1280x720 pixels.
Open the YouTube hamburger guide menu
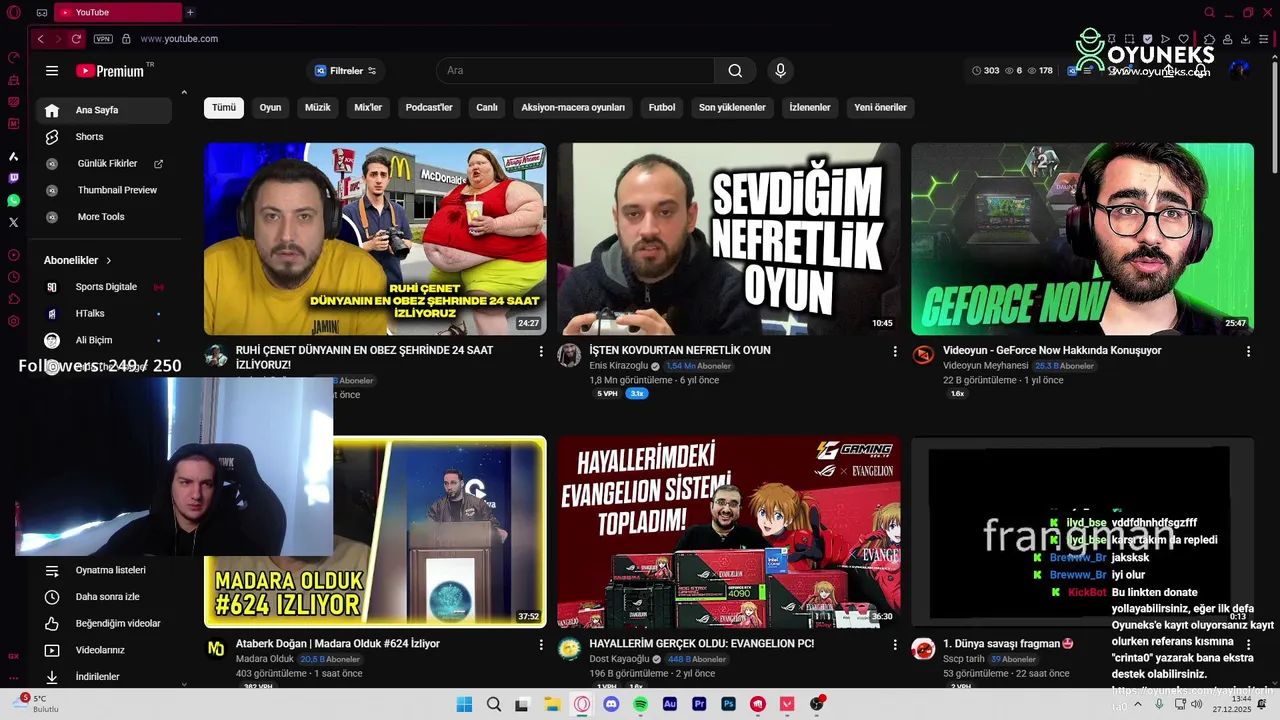pyautogui.click(x=52, y=71)
